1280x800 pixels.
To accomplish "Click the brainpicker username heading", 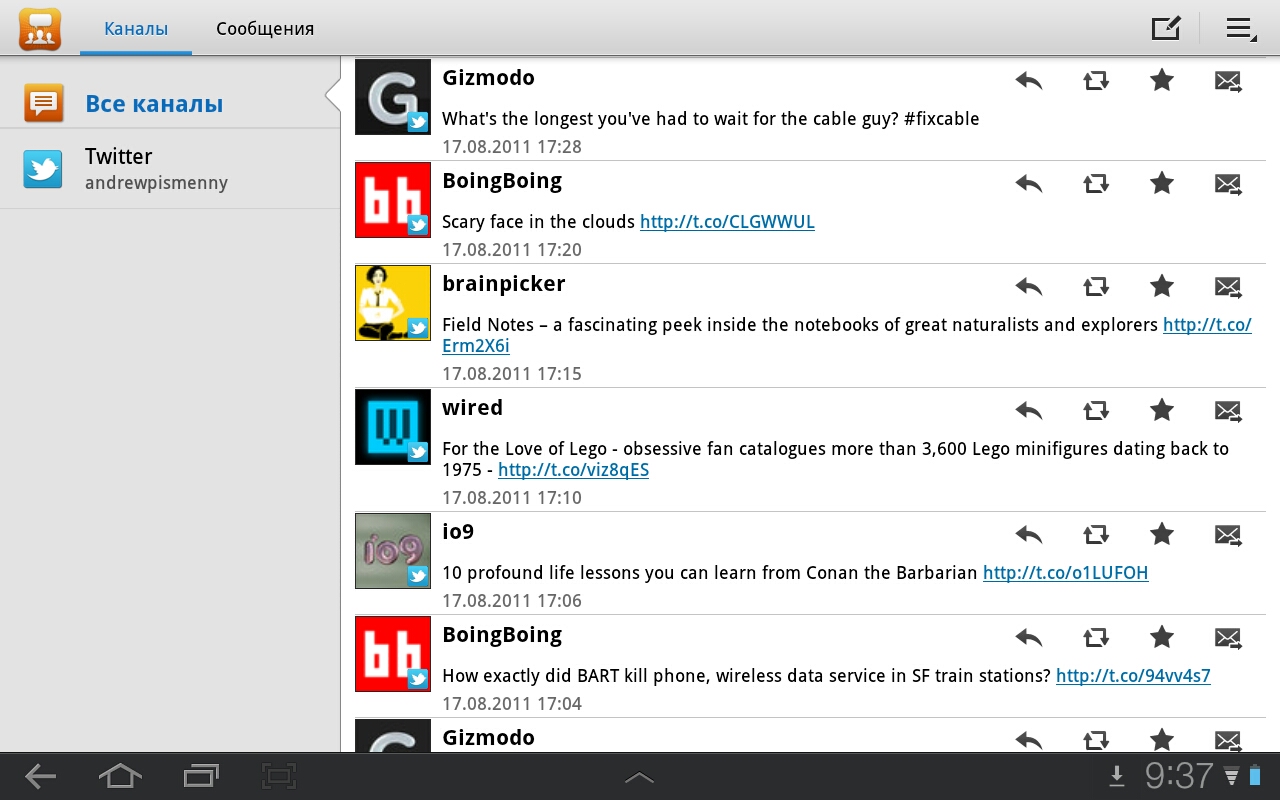I will tap(504, 284).
